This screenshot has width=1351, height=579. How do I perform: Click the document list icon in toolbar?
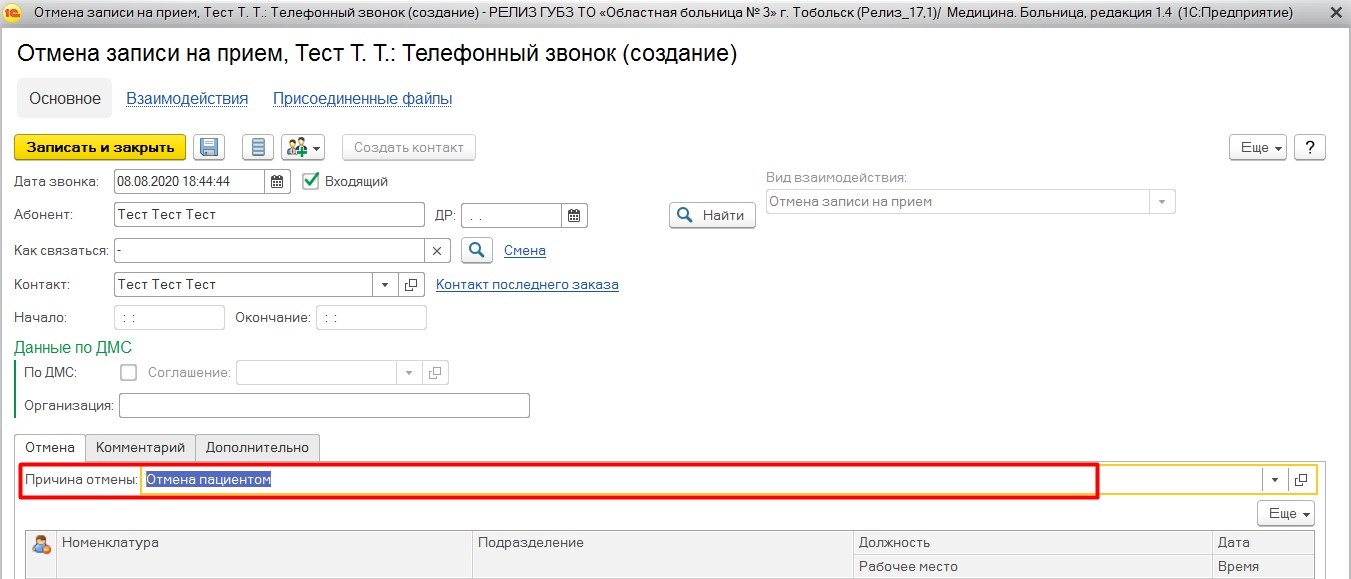click(258, 148)
